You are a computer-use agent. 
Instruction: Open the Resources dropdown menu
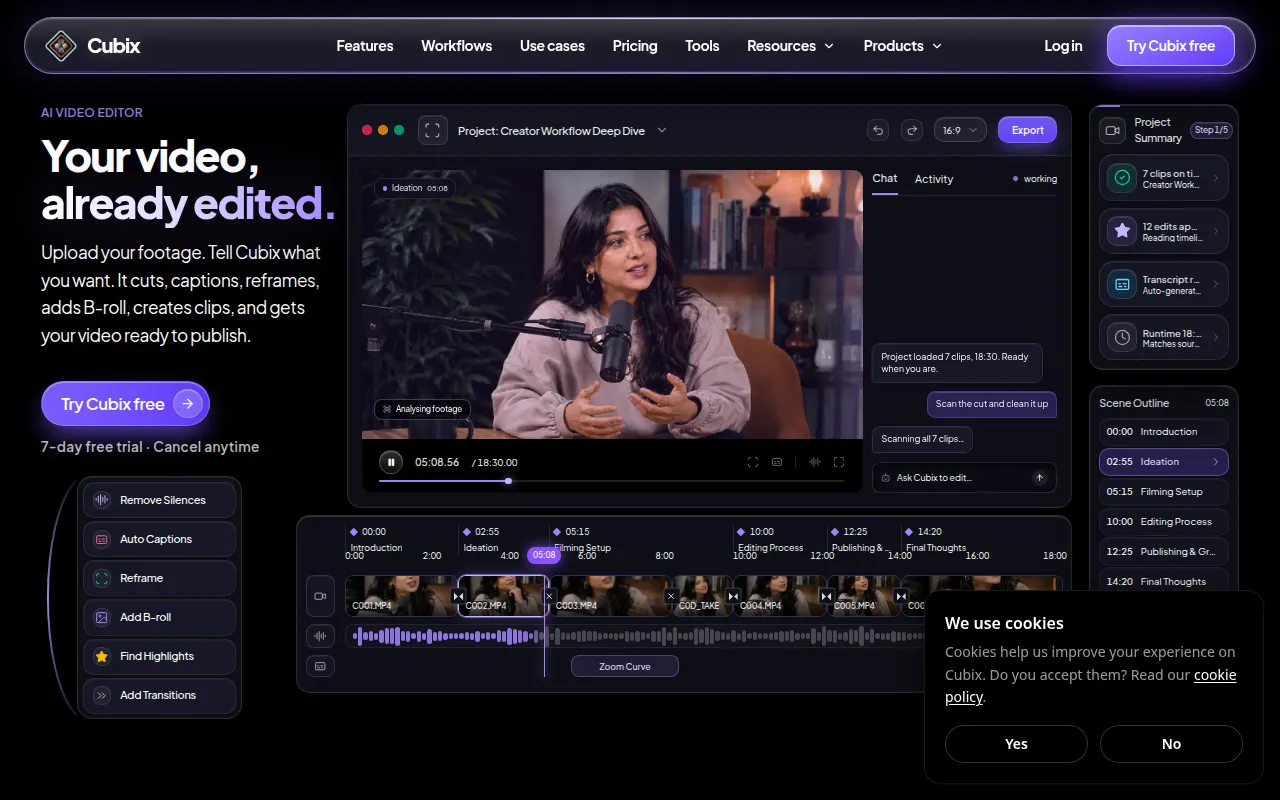[790, 46]
